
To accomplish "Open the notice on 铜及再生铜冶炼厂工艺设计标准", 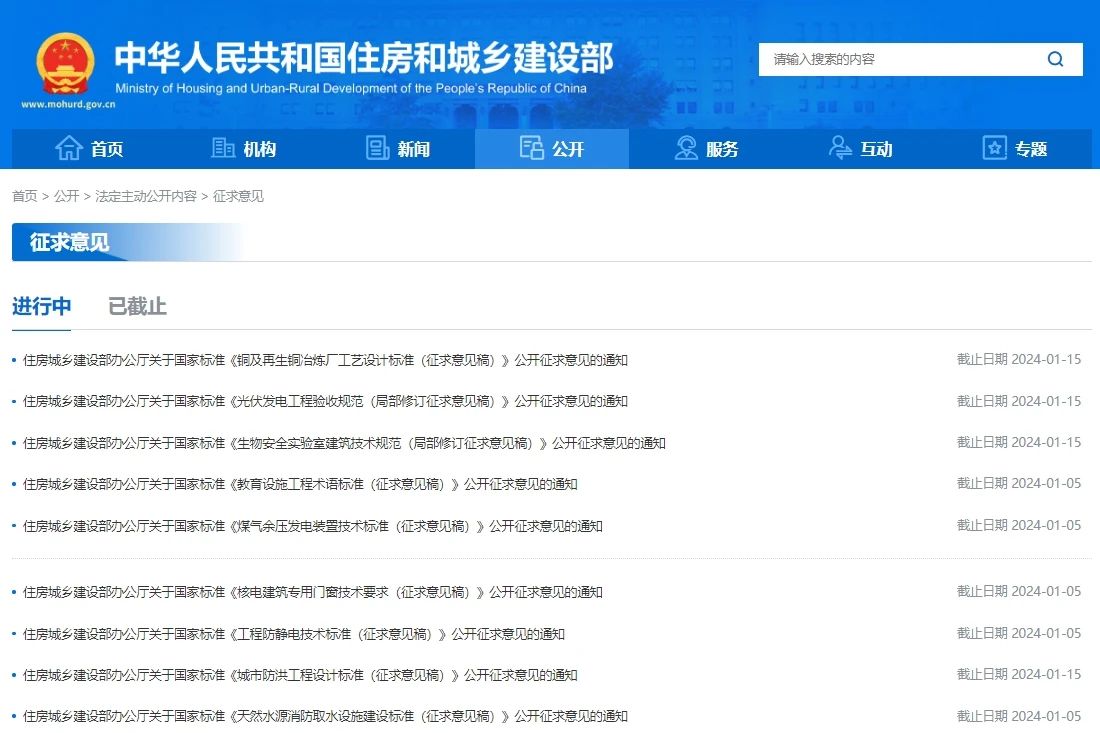I will tap(326, 360).
